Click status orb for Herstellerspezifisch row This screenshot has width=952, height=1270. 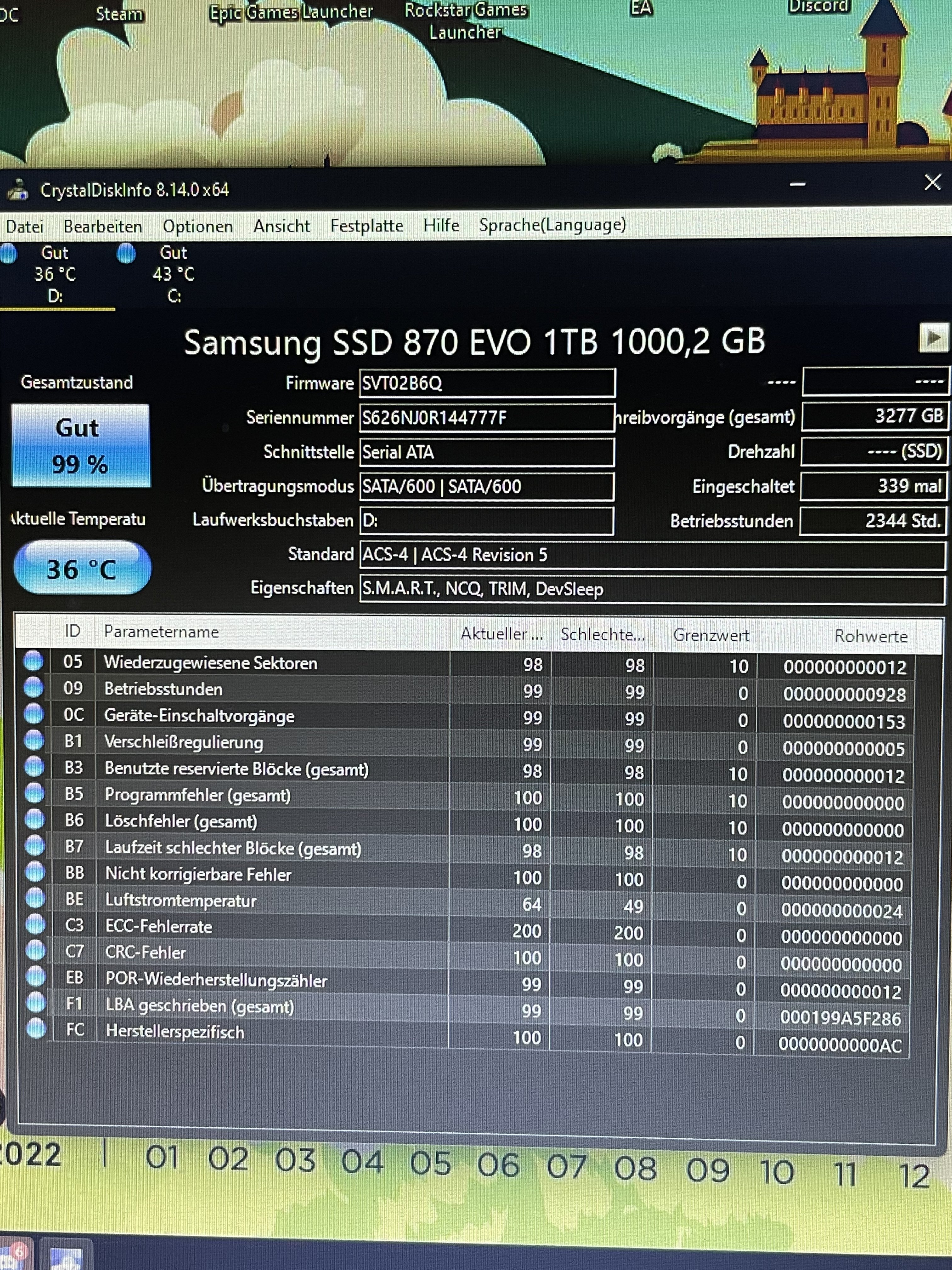(x=36, y=1028)
